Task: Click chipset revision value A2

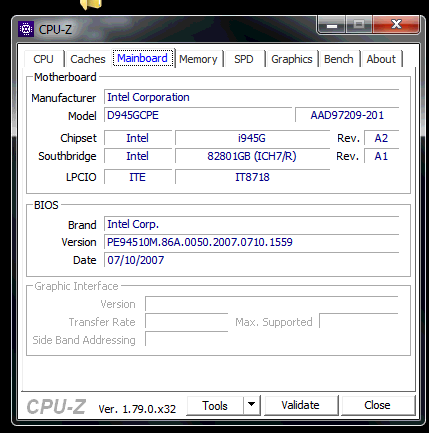Action: 381,138
